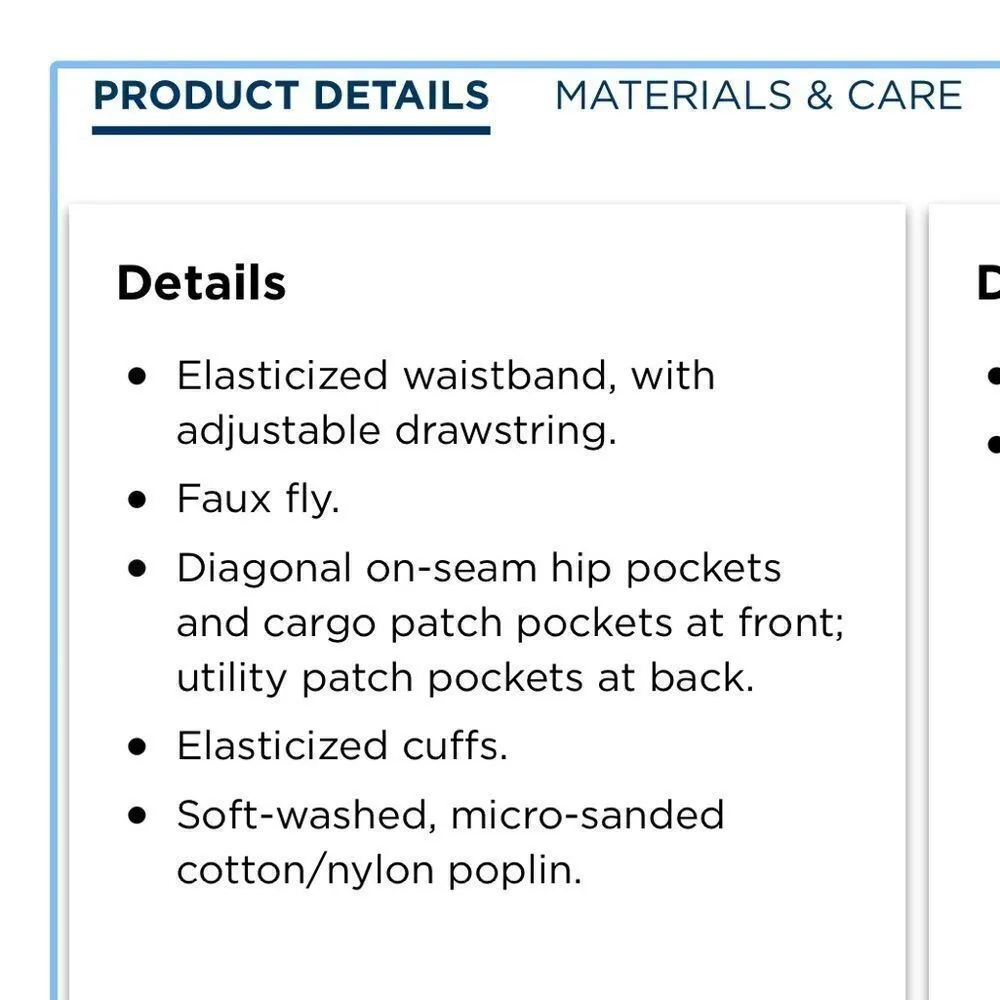
Task: Switch to the Materials & Care tab
Action: point(758,96)
